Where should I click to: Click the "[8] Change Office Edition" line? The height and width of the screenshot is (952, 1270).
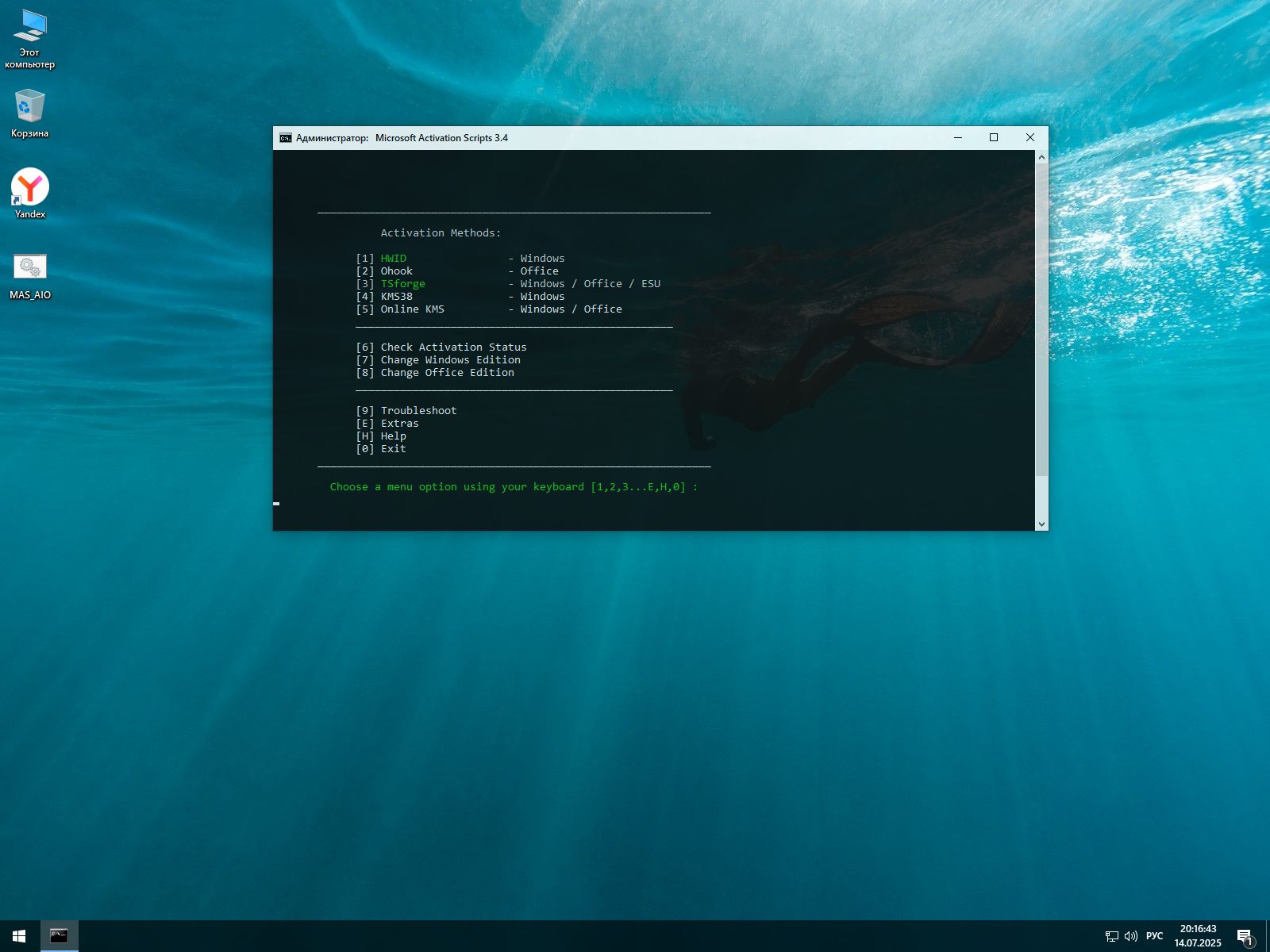pos(435,373)
